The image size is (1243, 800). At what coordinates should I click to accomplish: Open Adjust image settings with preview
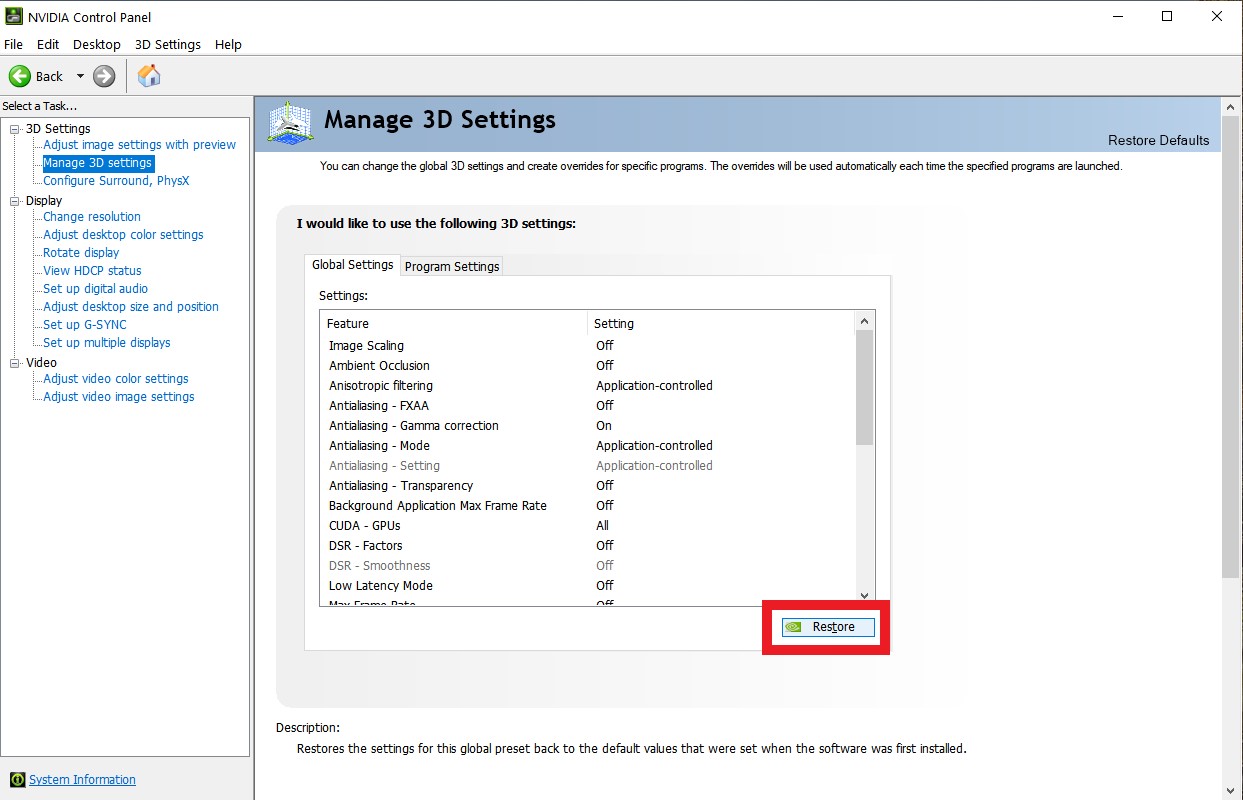click(140, 145)
